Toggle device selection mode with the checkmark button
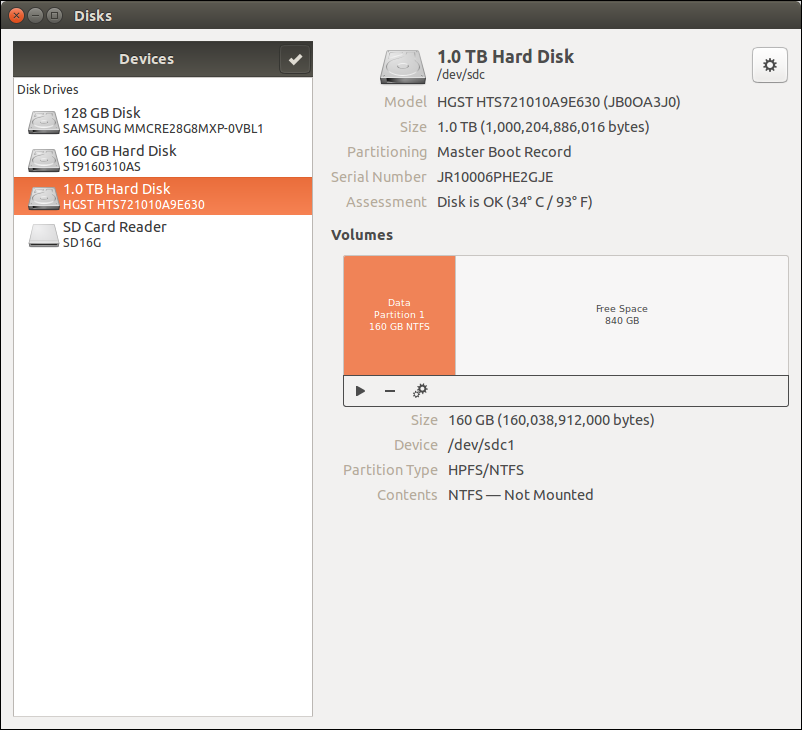This screenshot has width=802, height=730. [x=295, y=59]
